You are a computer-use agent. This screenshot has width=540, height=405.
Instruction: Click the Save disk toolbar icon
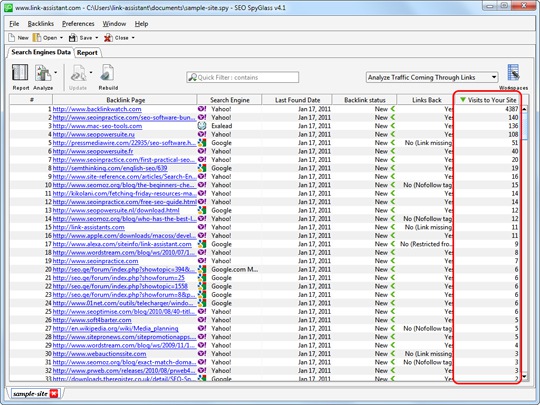73,38
